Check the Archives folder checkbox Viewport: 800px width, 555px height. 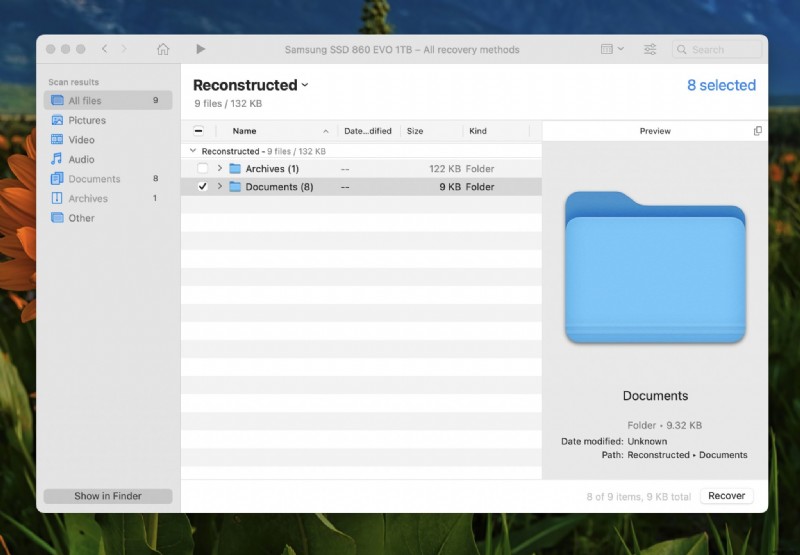click(x=202, y=169)
